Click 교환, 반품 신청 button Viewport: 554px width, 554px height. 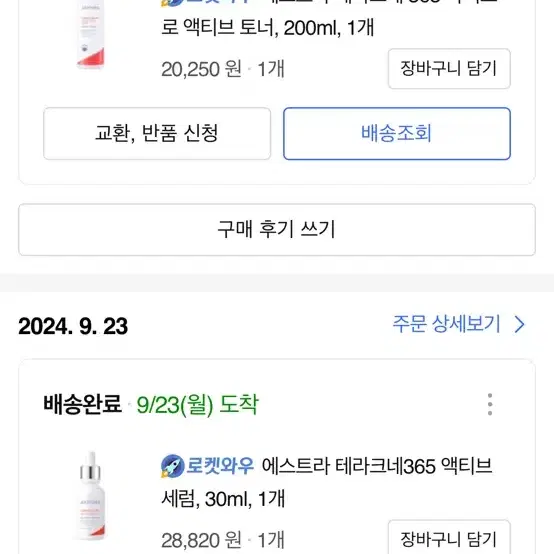tap(157, 134)
